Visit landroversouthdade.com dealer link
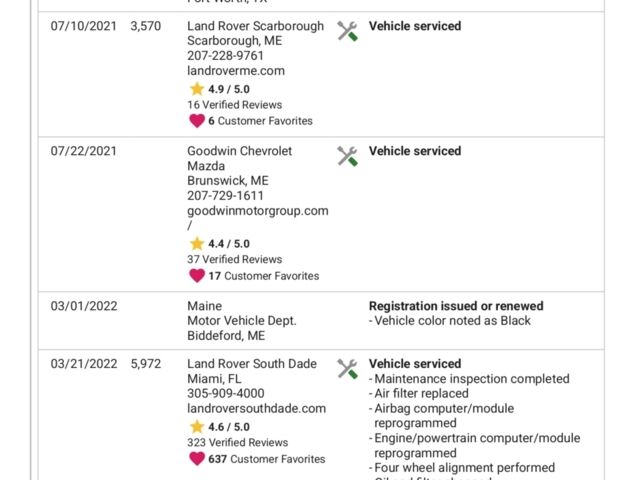This screenshot has width=640, height=480. click(x=256, y=408)
